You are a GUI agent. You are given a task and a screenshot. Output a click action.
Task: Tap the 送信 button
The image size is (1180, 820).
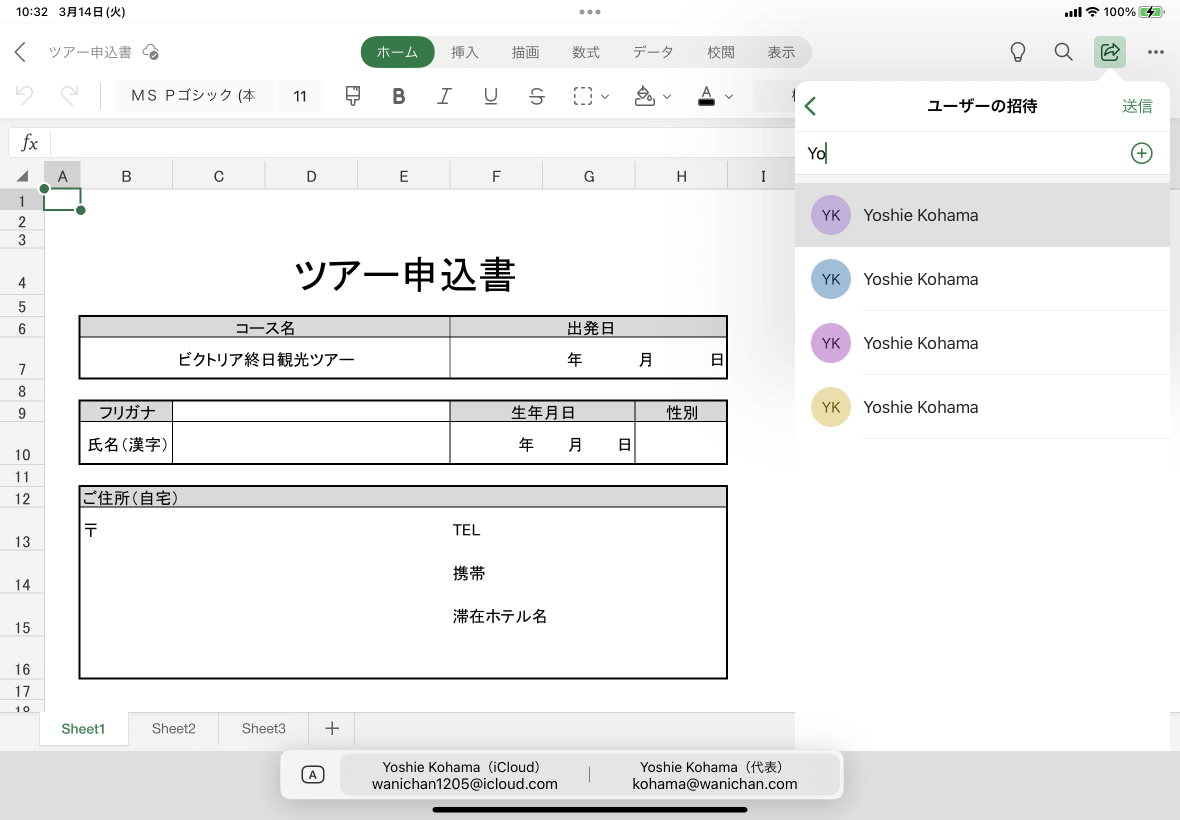click(1137, 106)
